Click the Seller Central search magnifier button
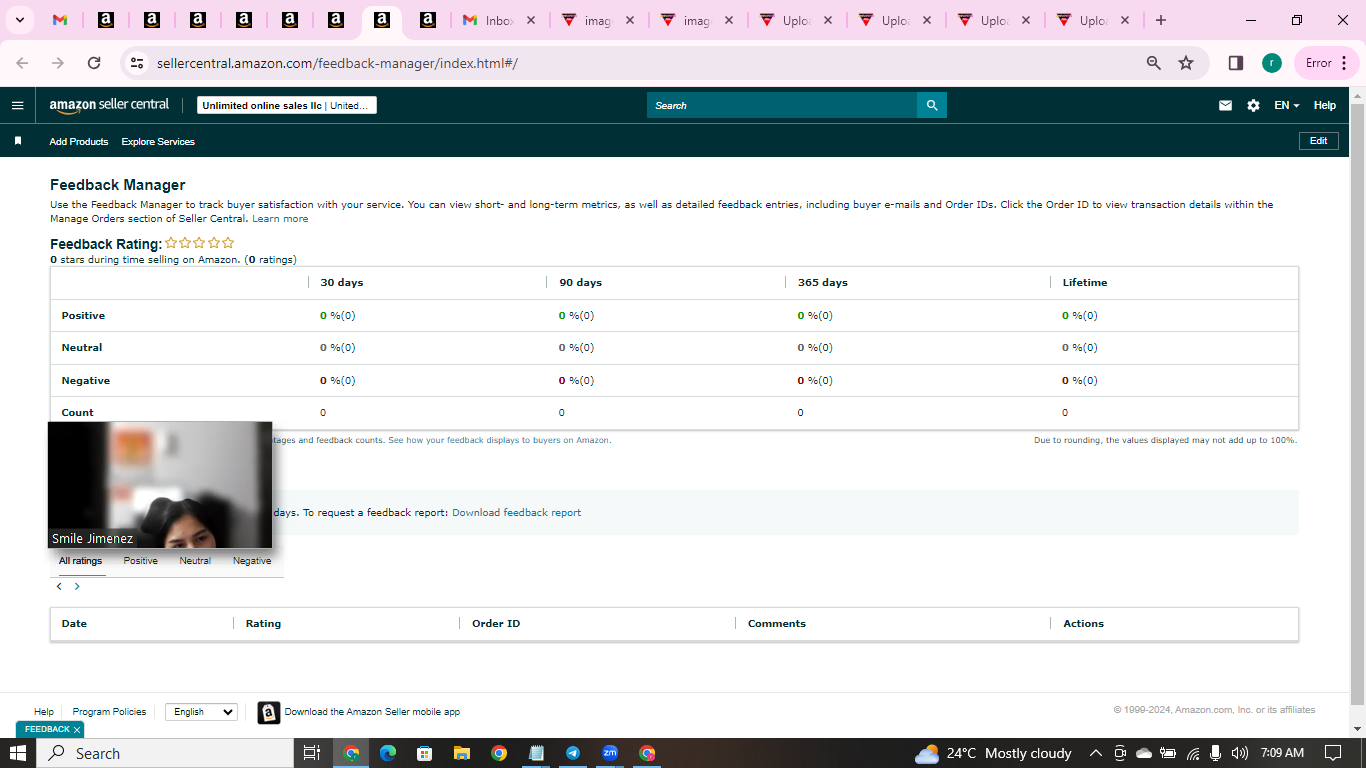The width and height of the screenshot is (1366, 768). point(932,105)
